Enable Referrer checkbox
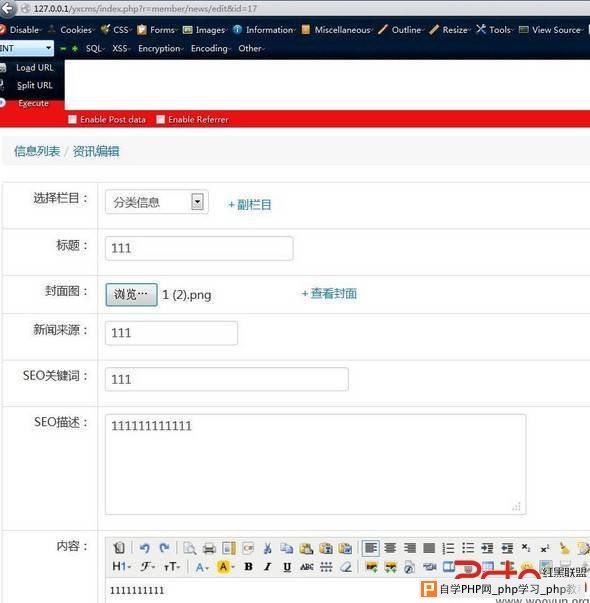This screenshot has width=590, height=603. [x=161, y=120]
